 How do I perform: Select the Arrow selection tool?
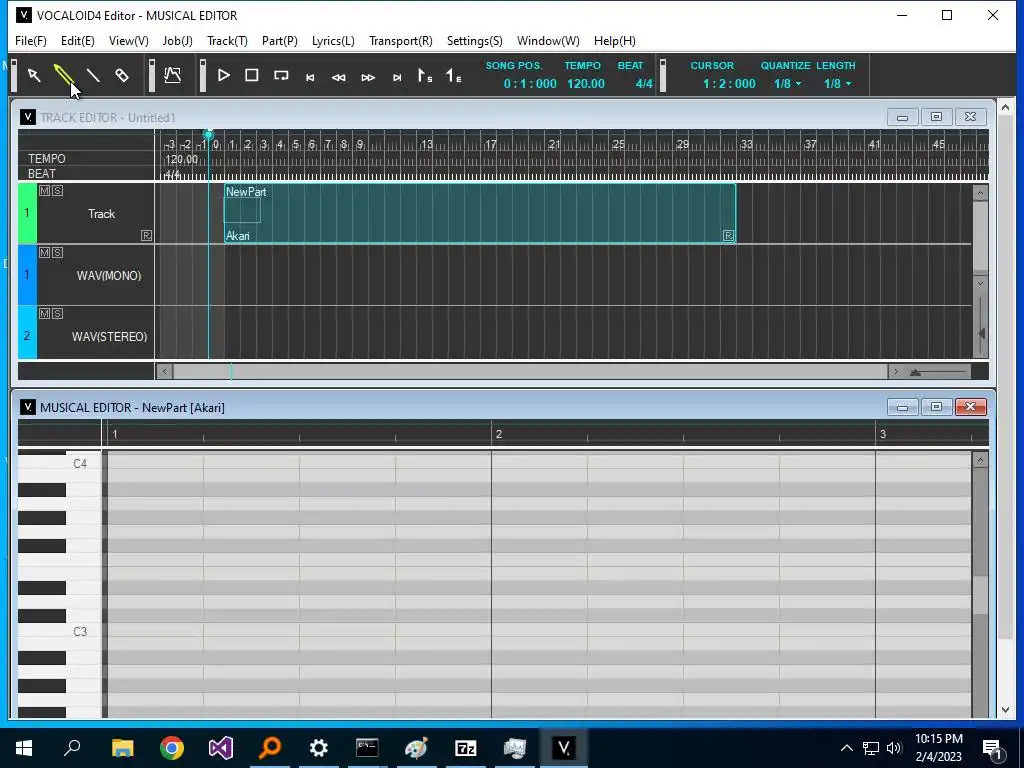click(x=34, y=76)
